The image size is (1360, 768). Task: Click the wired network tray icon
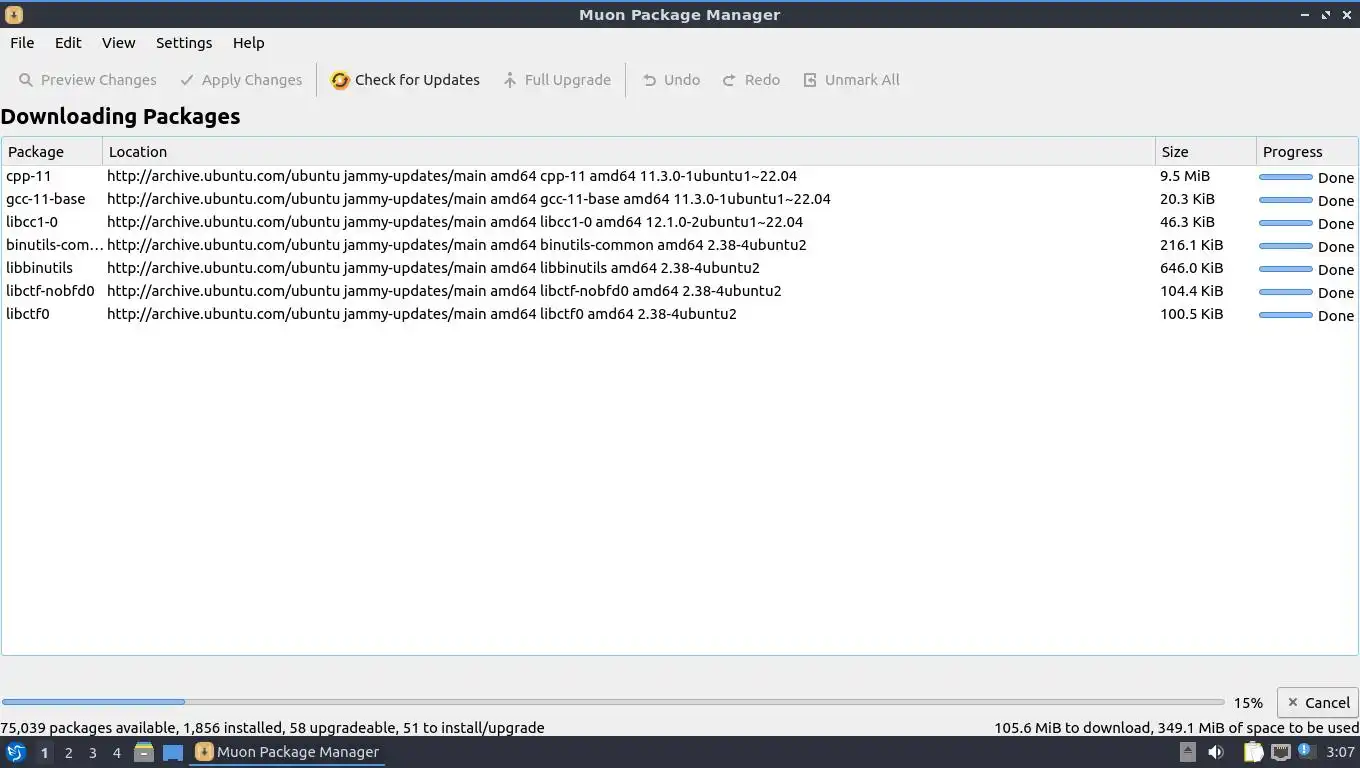tap(1280, 752)
